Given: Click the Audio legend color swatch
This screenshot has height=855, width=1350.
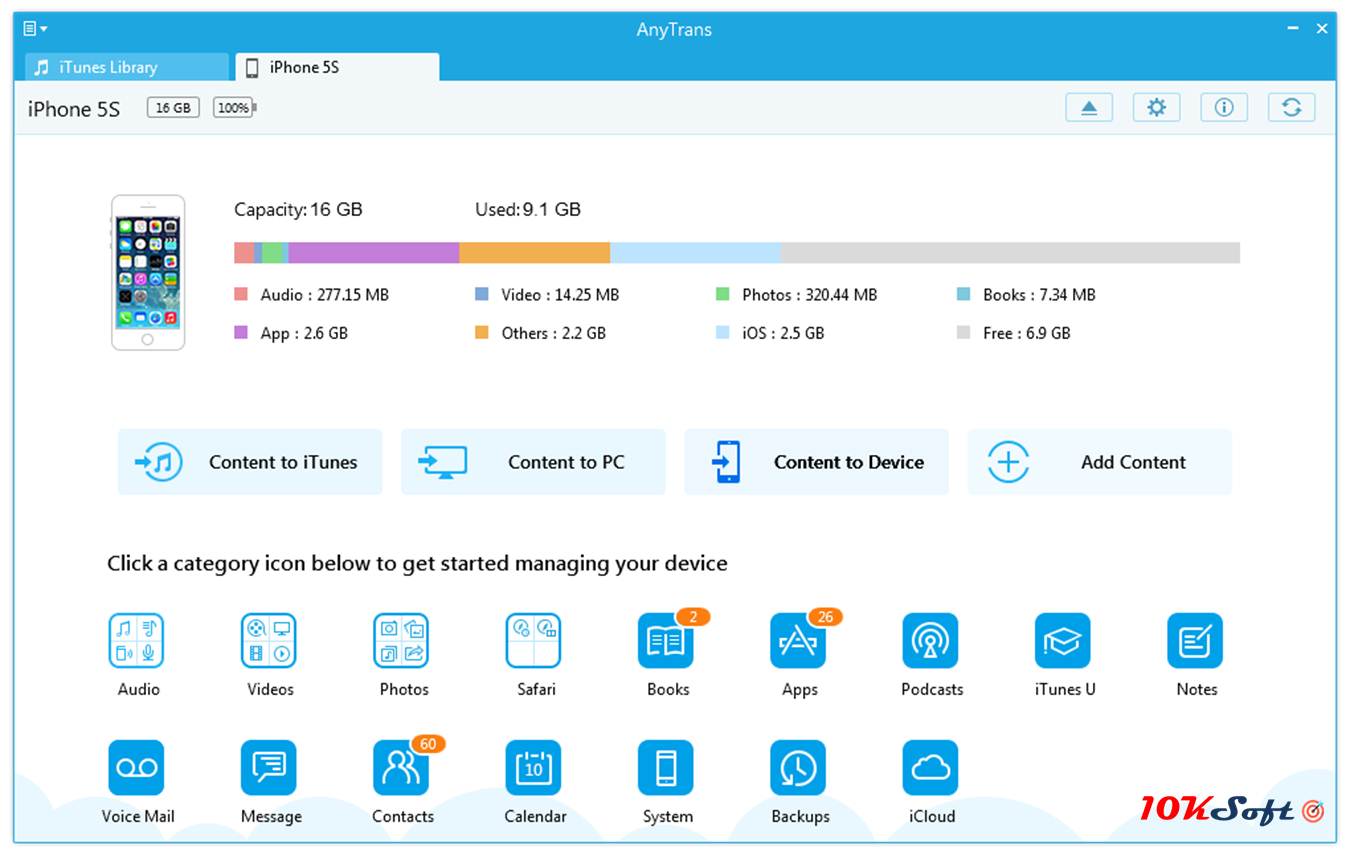Looking at the screenshot, I should pos(241,294).
